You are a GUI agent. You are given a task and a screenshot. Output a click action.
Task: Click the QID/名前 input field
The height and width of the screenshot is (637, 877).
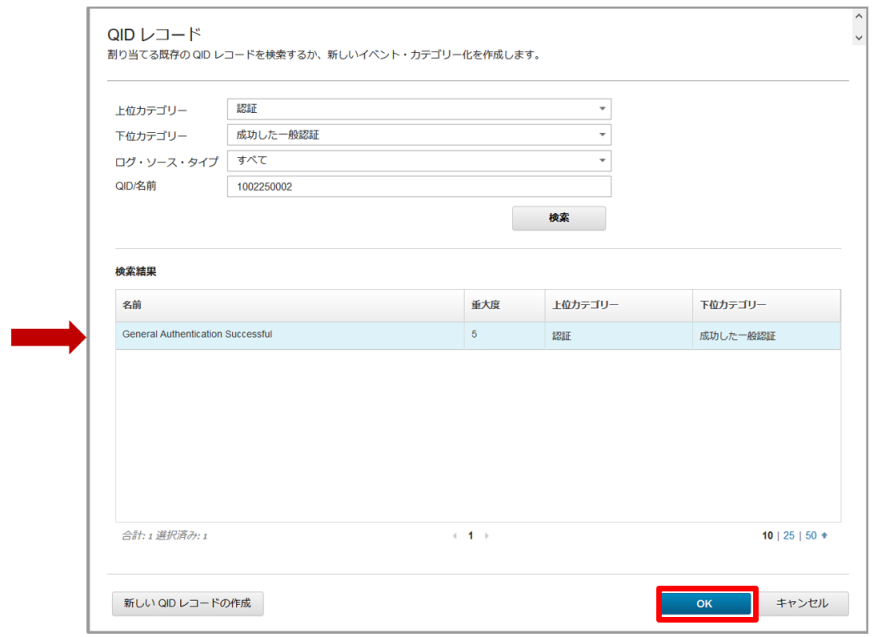tap(419, 186)
